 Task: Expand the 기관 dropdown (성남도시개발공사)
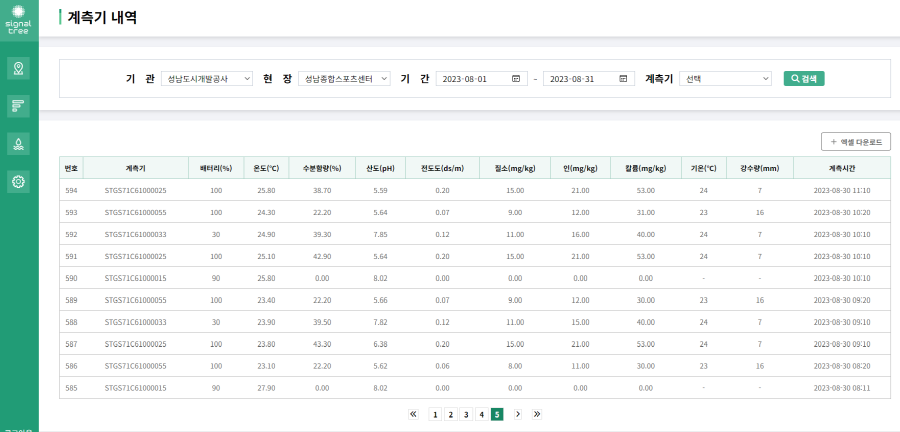[207, 79]
